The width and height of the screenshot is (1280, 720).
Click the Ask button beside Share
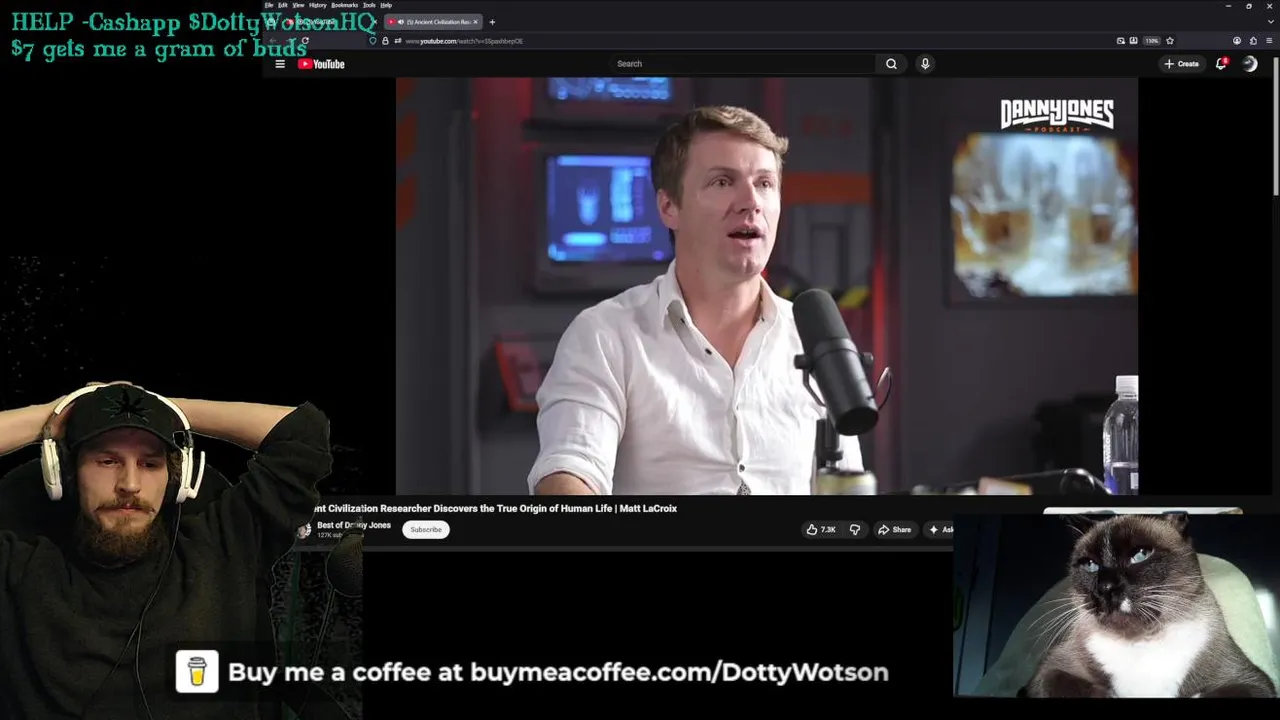[x=940, y=530]
